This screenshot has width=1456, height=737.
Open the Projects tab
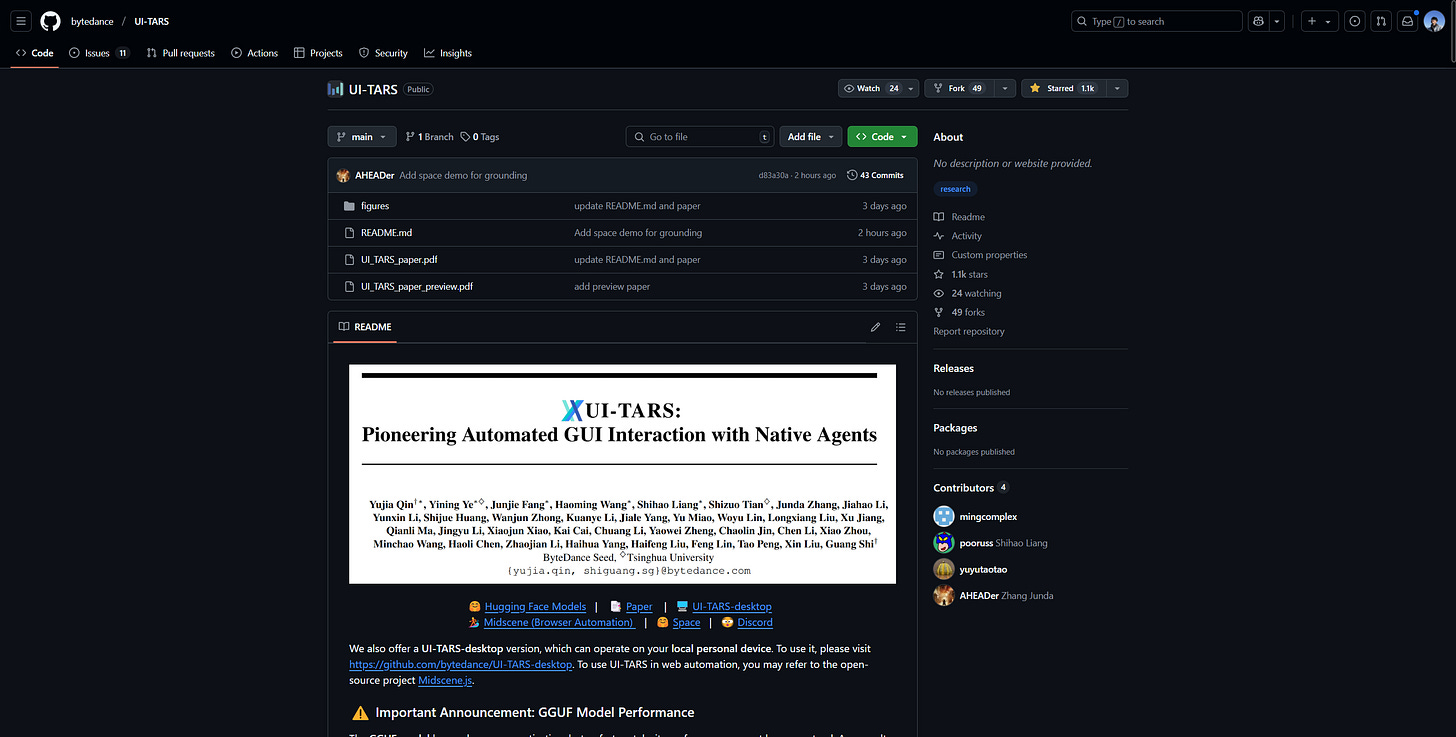tap(318, 53)
